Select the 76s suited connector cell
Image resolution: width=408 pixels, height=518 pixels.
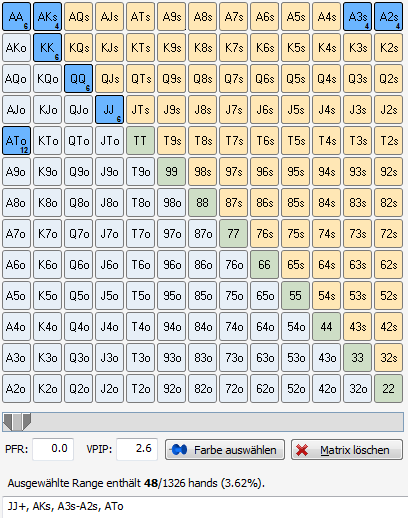pyautogui.click(x=265, y=233)
